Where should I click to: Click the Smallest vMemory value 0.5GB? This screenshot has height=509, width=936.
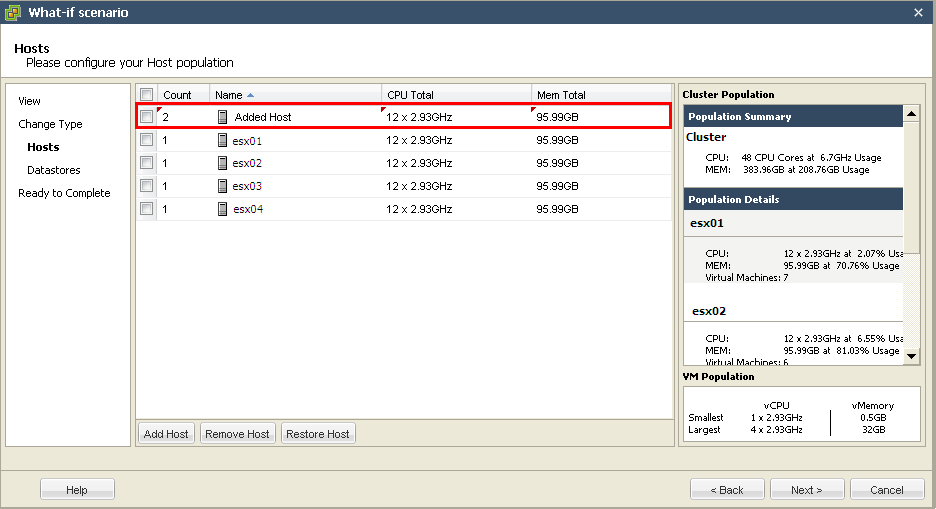click(873, 418)
